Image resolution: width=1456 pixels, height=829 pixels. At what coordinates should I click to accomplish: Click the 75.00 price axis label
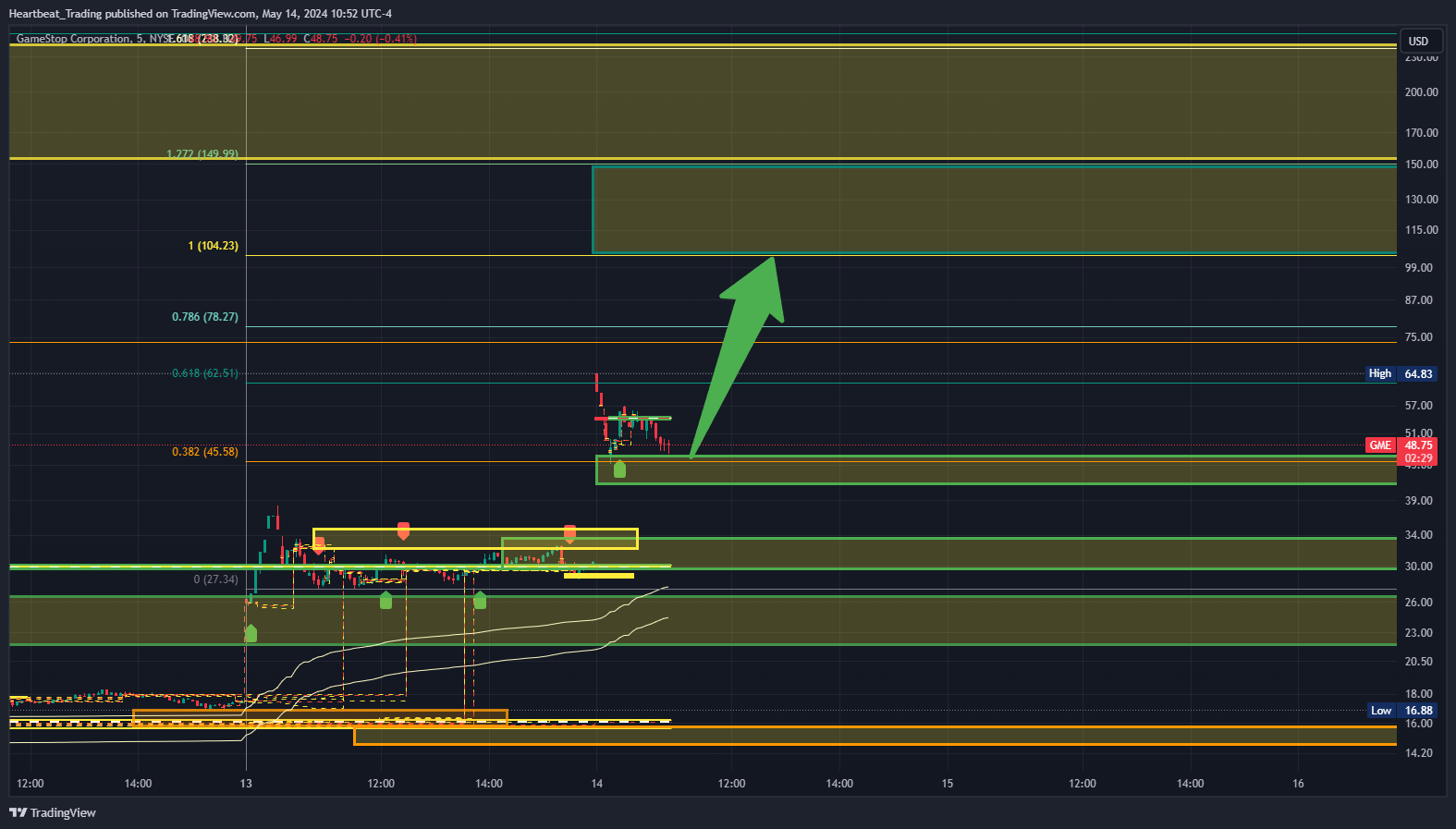click(1419, 337)
